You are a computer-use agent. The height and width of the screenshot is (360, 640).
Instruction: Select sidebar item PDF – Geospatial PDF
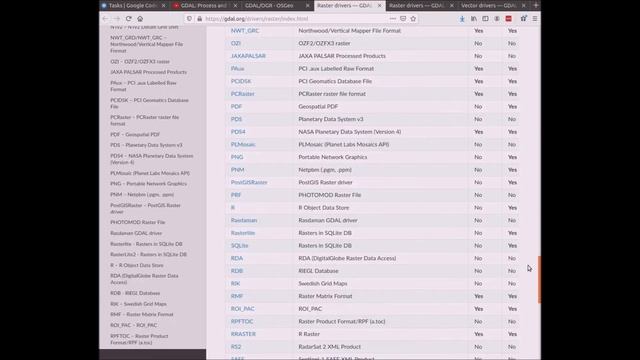coord(135,135)
